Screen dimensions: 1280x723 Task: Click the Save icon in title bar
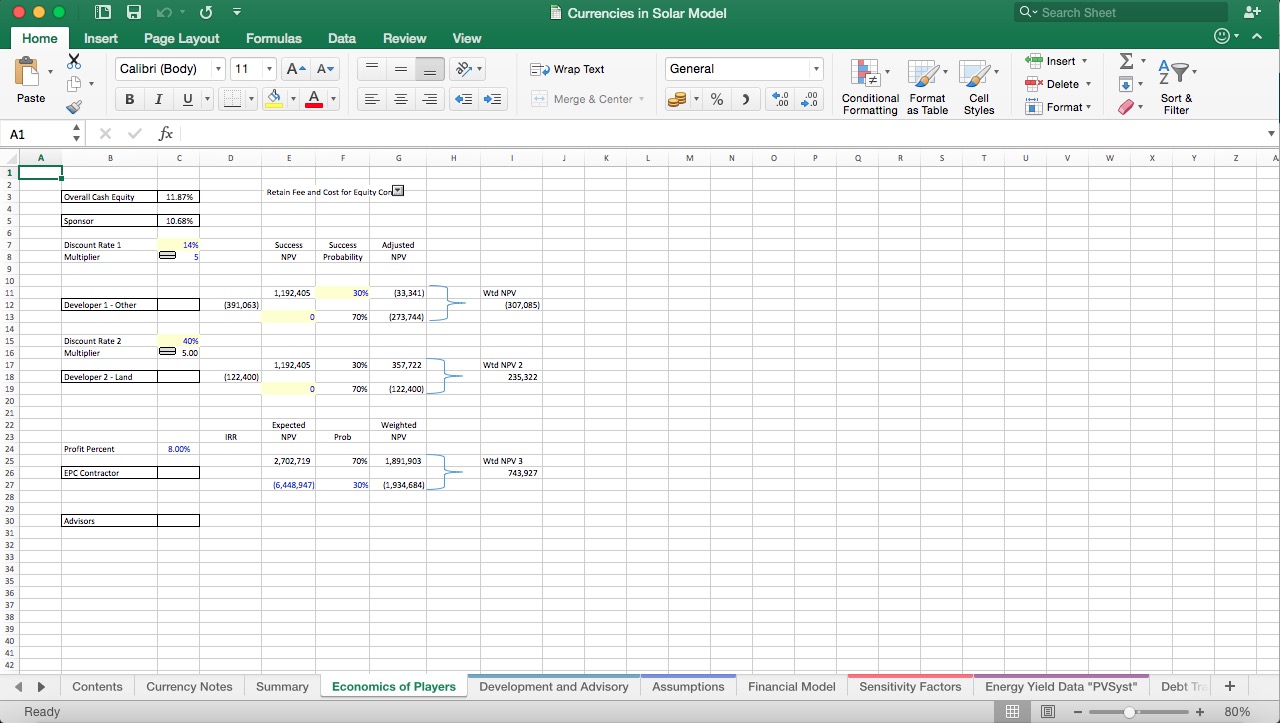(x=134, y=13)
